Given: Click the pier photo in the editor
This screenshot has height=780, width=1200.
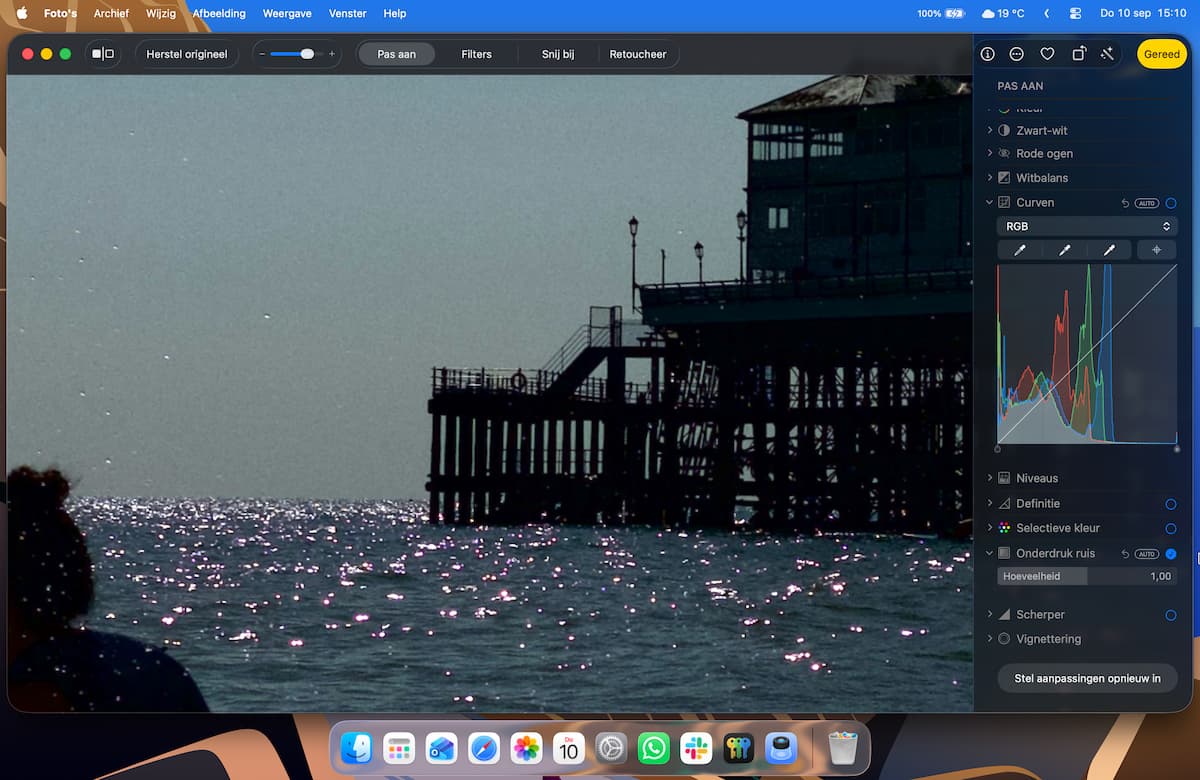Looking at the screenshot, I should click(490, 393).
